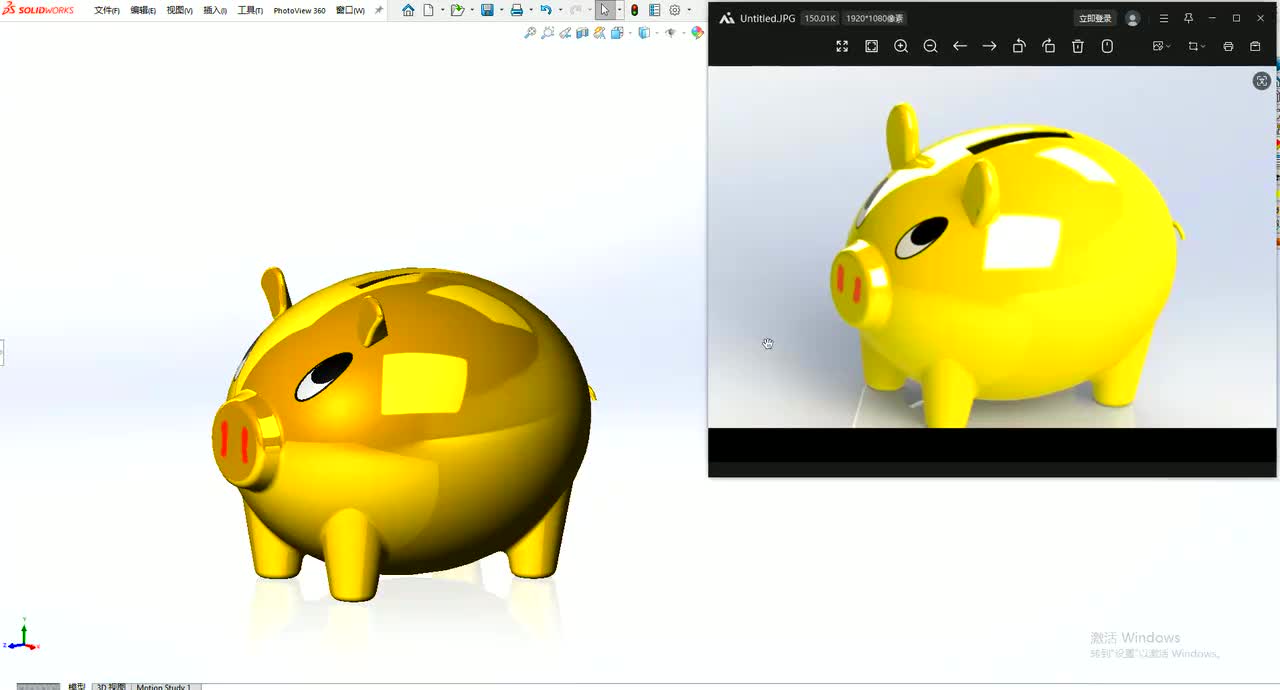Expand the Options gear dropdown arrow
Screen dimensions: 1280x690
tap(689, 10)
